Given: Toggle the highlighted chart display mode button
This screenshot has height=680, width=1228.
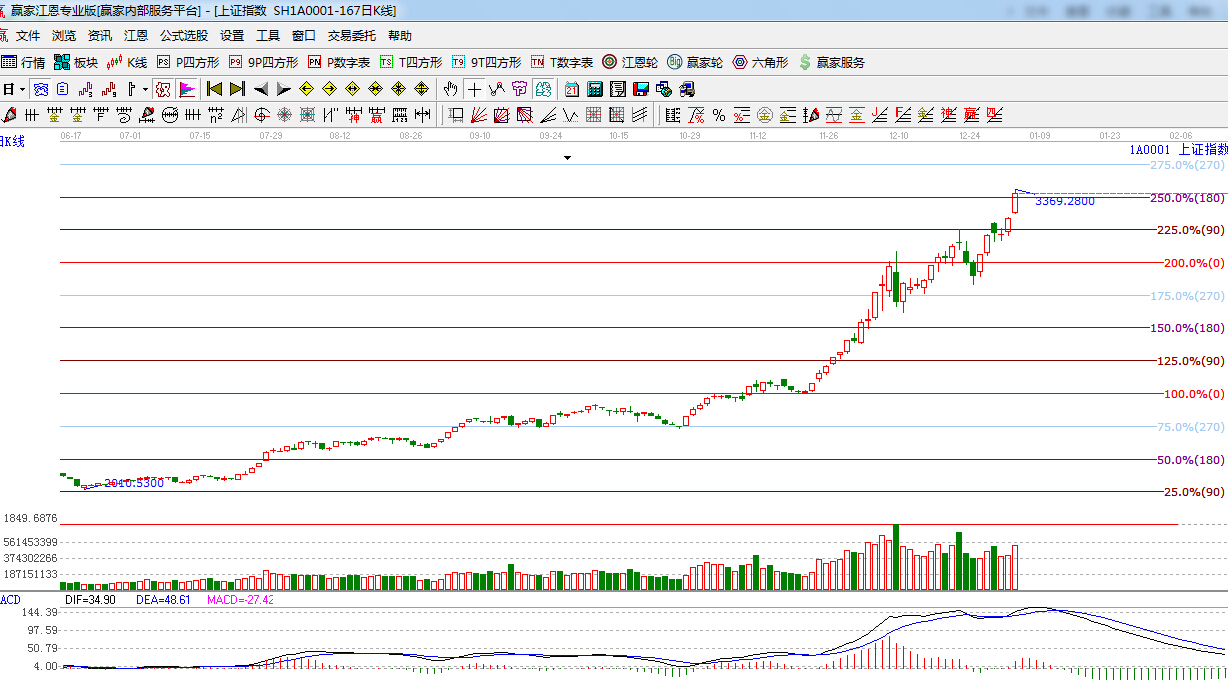Looking at the screenshot, I should point(40,89).
